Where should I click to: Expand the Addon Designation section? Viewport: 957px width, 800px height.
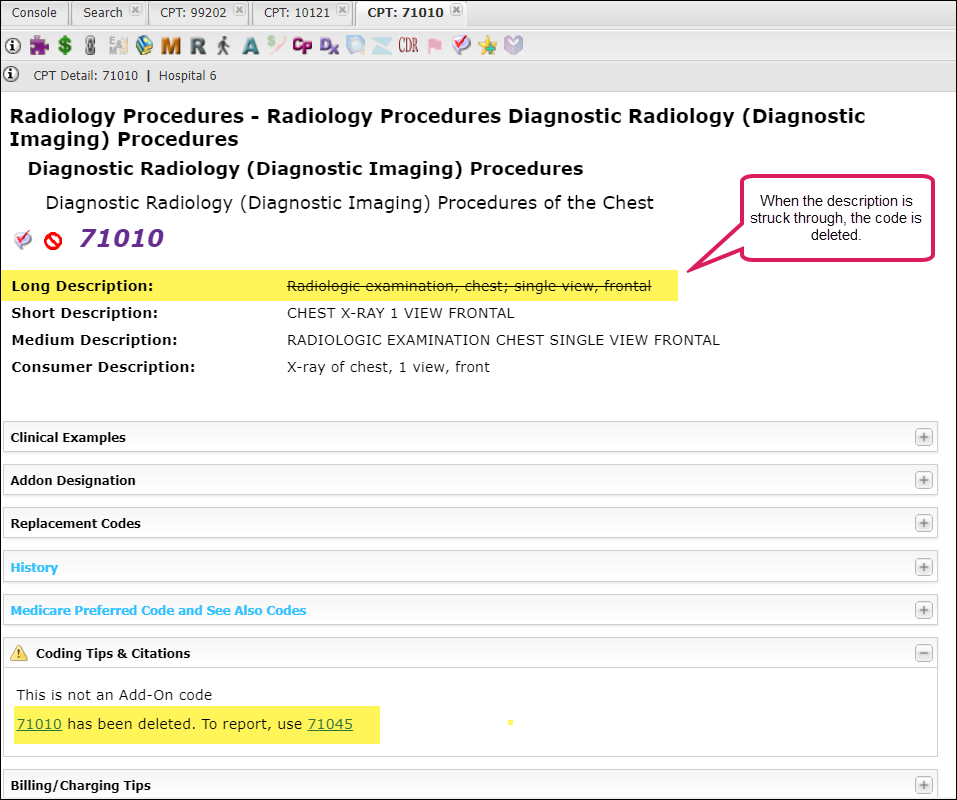point(923,480)
